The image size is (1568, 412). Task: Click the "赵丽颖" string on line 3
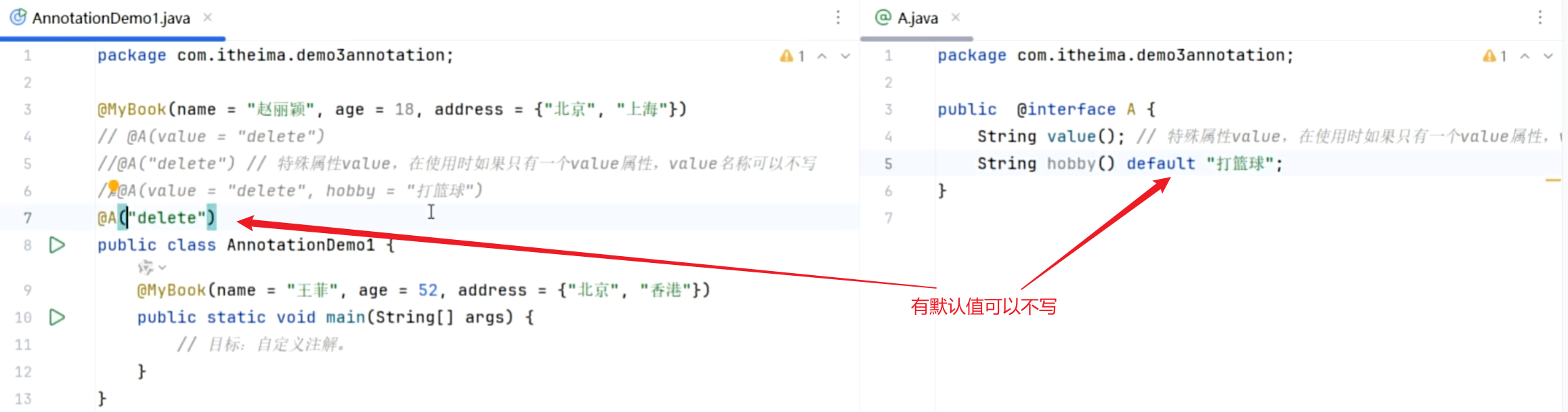(280, 109)
